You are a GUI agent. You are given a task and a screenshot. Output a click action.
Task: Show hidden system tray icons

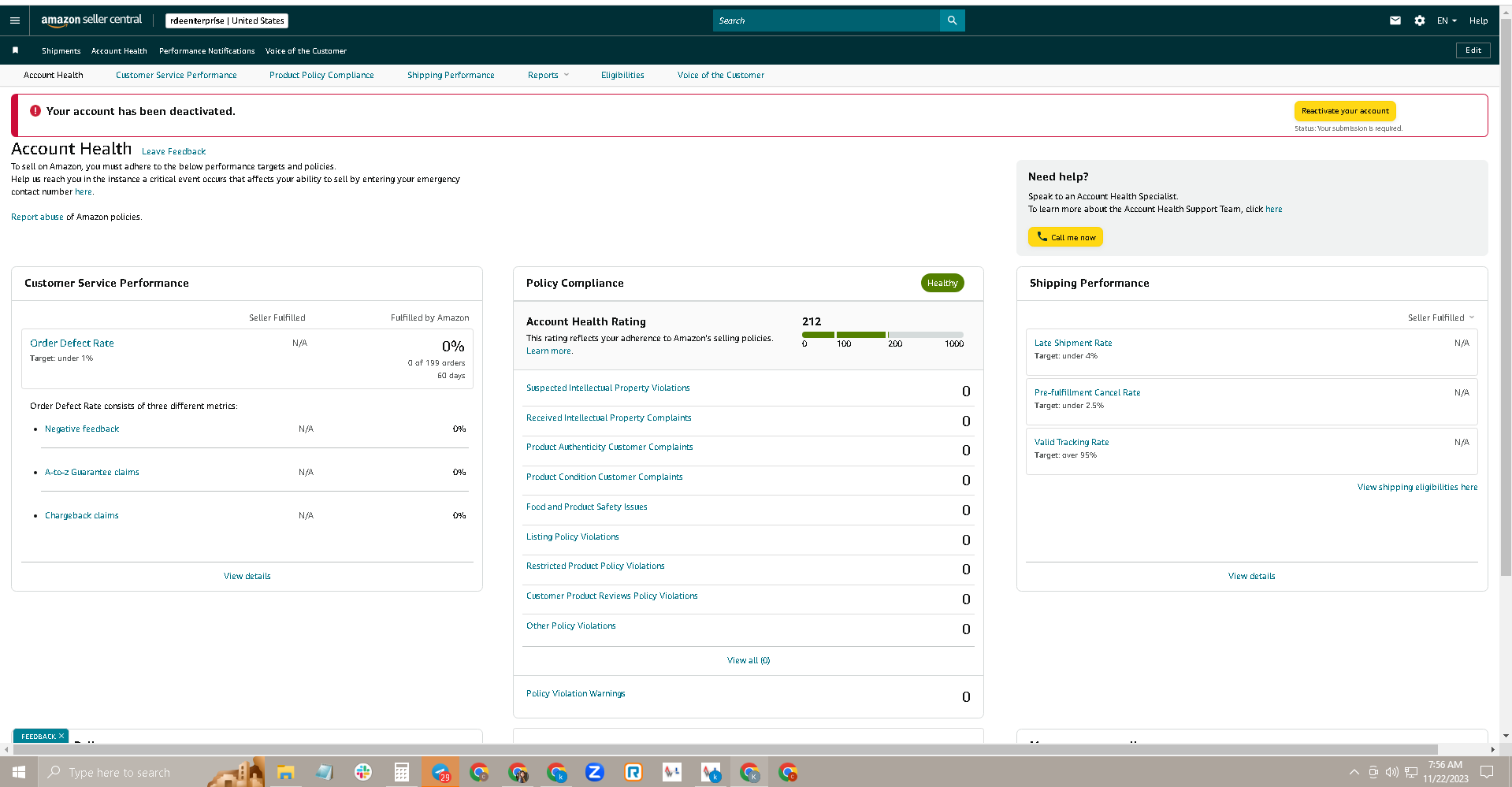[x=1354, y=772]
